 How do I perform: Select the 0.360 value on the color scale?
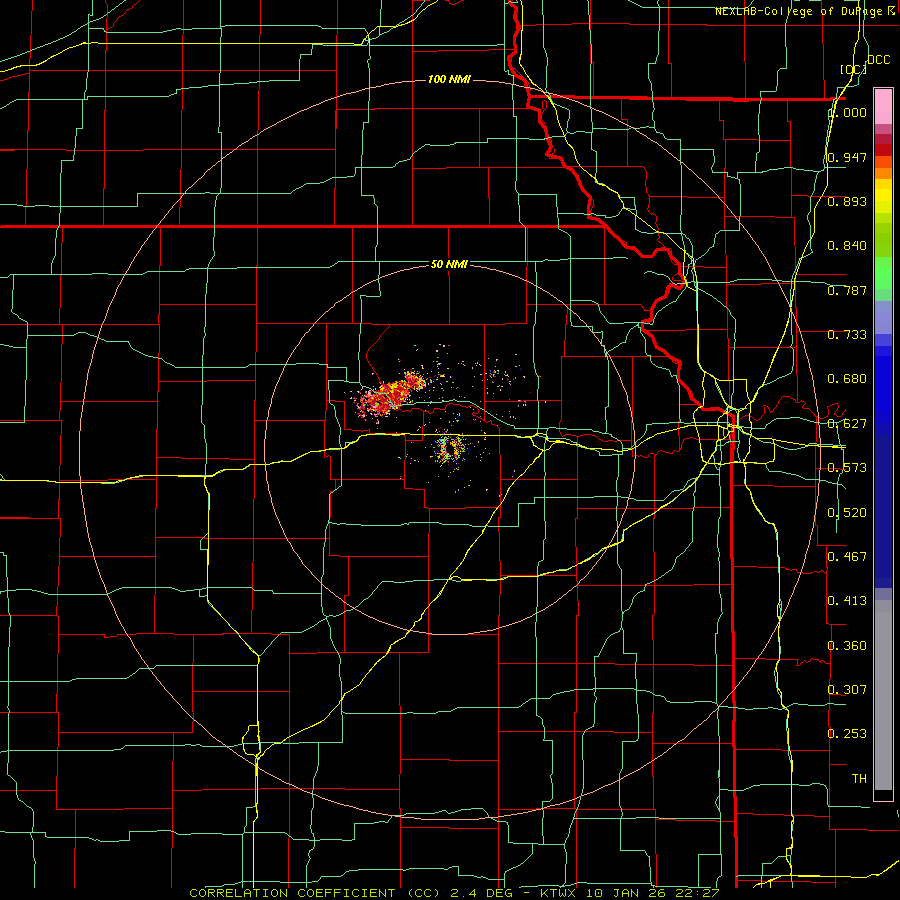[x=847, y=646]
